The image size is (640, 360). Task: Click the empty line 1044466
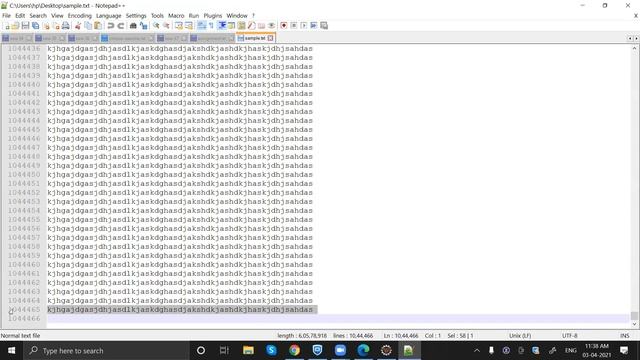tap(338, 318)
